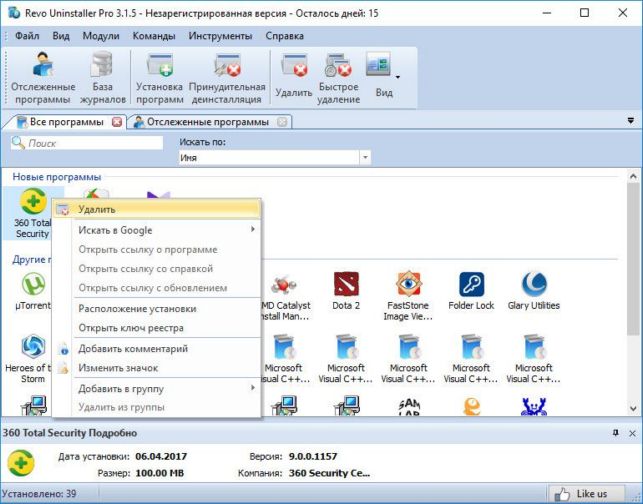Click the Поиск search field
Viewport: 643px width, 504px height.
pos(87,143)
